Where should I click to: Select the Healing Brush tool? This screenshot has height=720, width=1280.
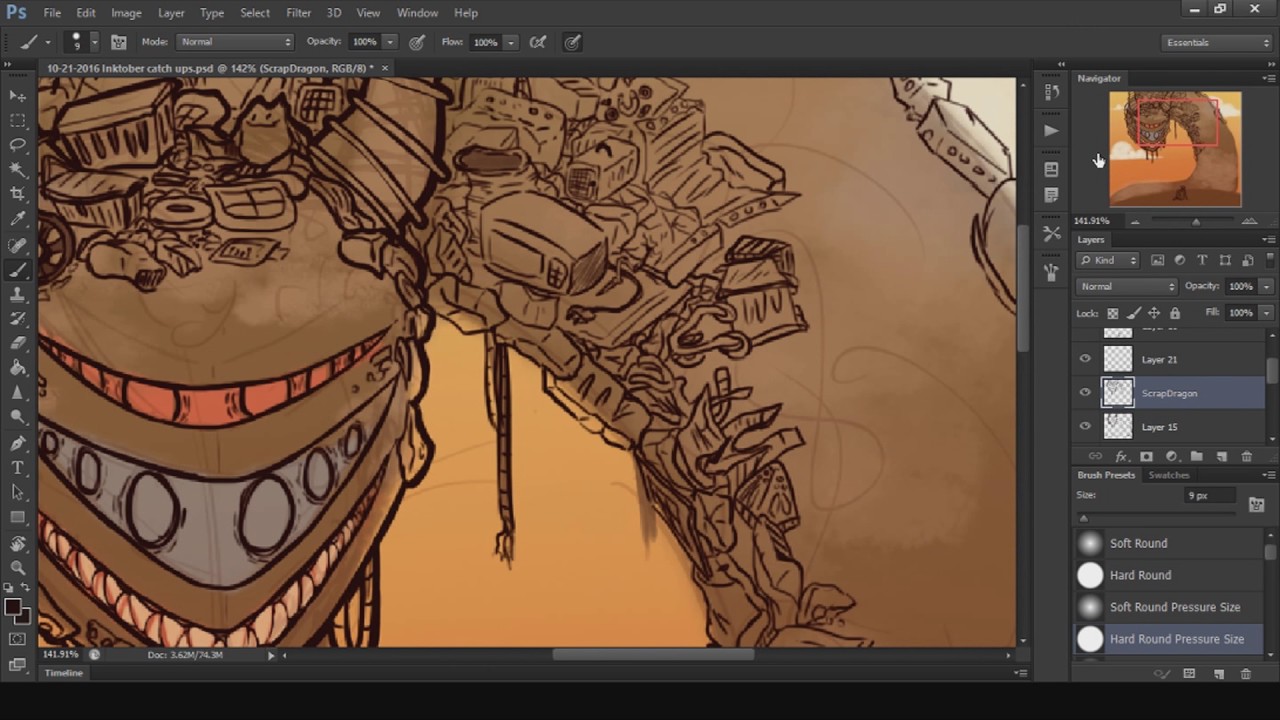[x=18, y=245]
